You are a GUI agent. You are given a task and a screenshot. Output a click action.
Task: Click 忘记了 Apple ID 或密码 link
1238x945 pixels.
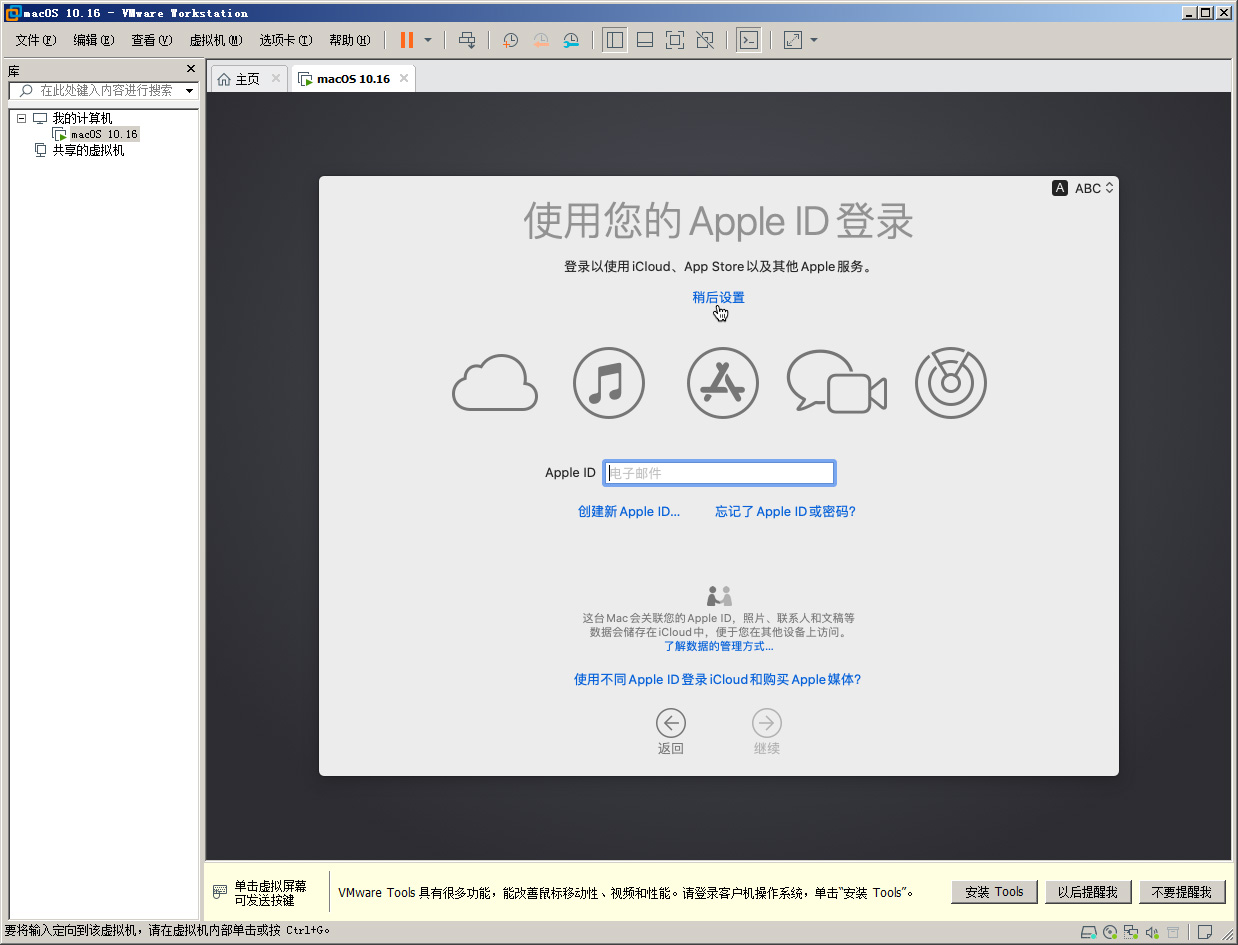[x=785, y=511]
